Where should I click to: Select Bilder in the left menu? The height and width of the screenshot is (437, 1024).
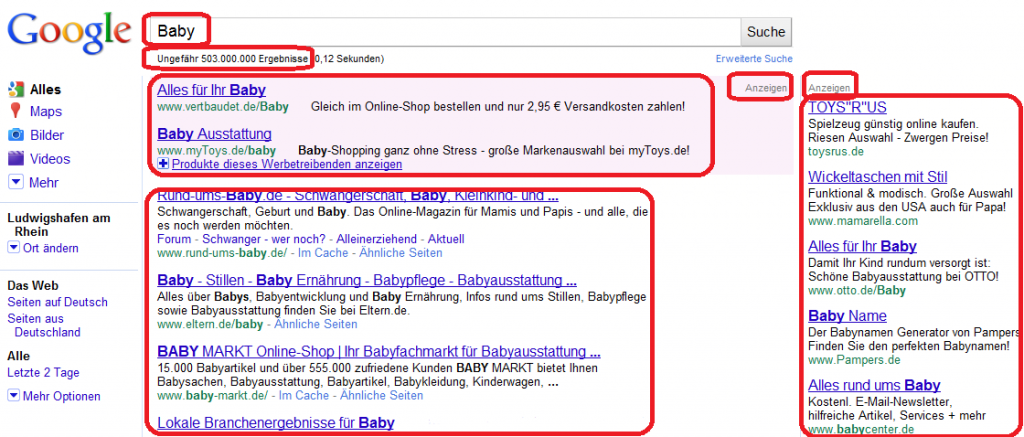47,135
